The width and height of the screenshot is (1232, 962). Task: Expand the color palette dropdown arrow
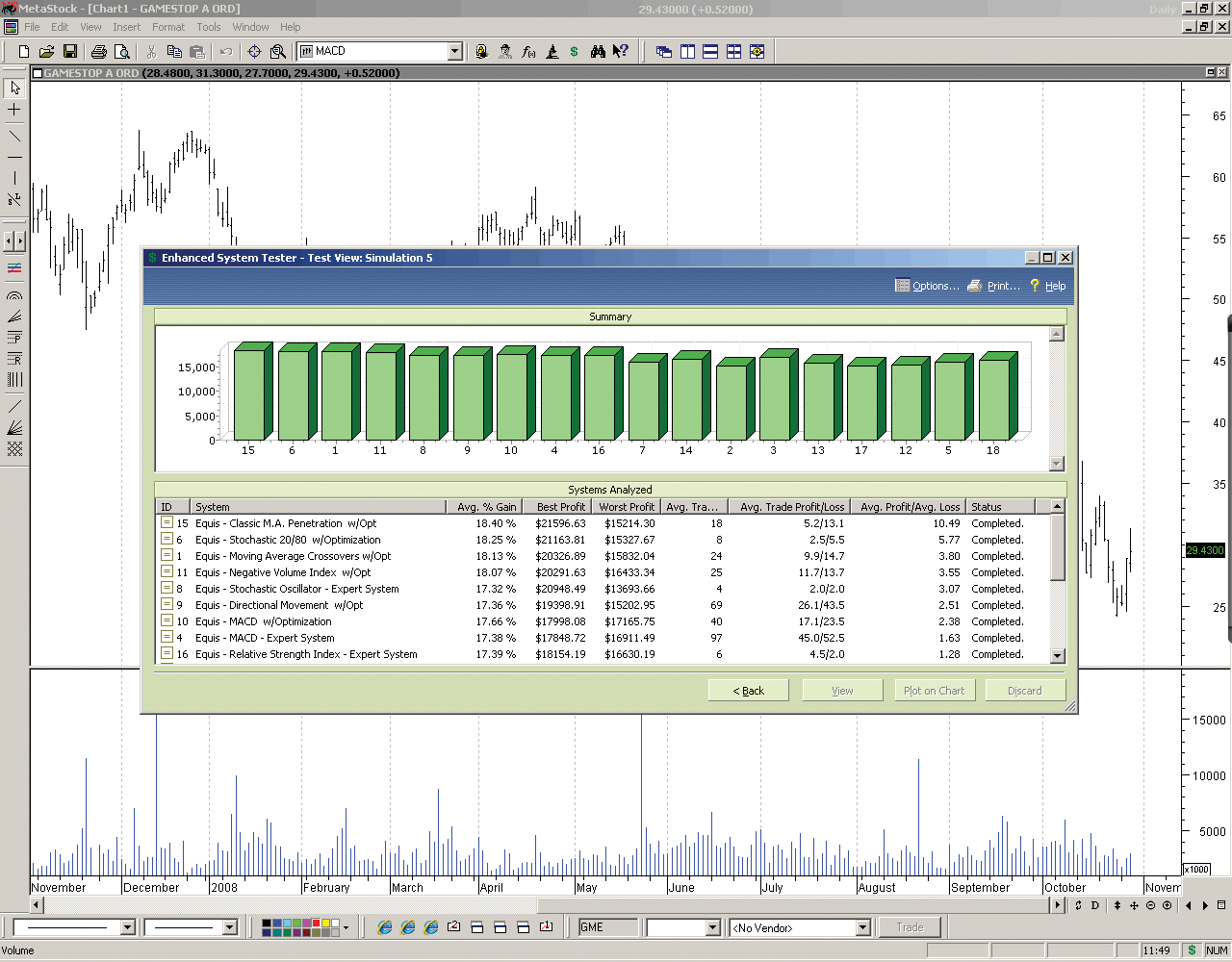click(x=346, y=928)
